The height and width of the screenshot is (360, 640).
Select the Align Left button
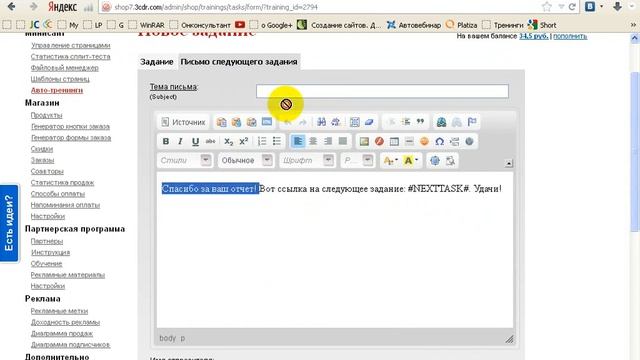click(x=298, y=141)
